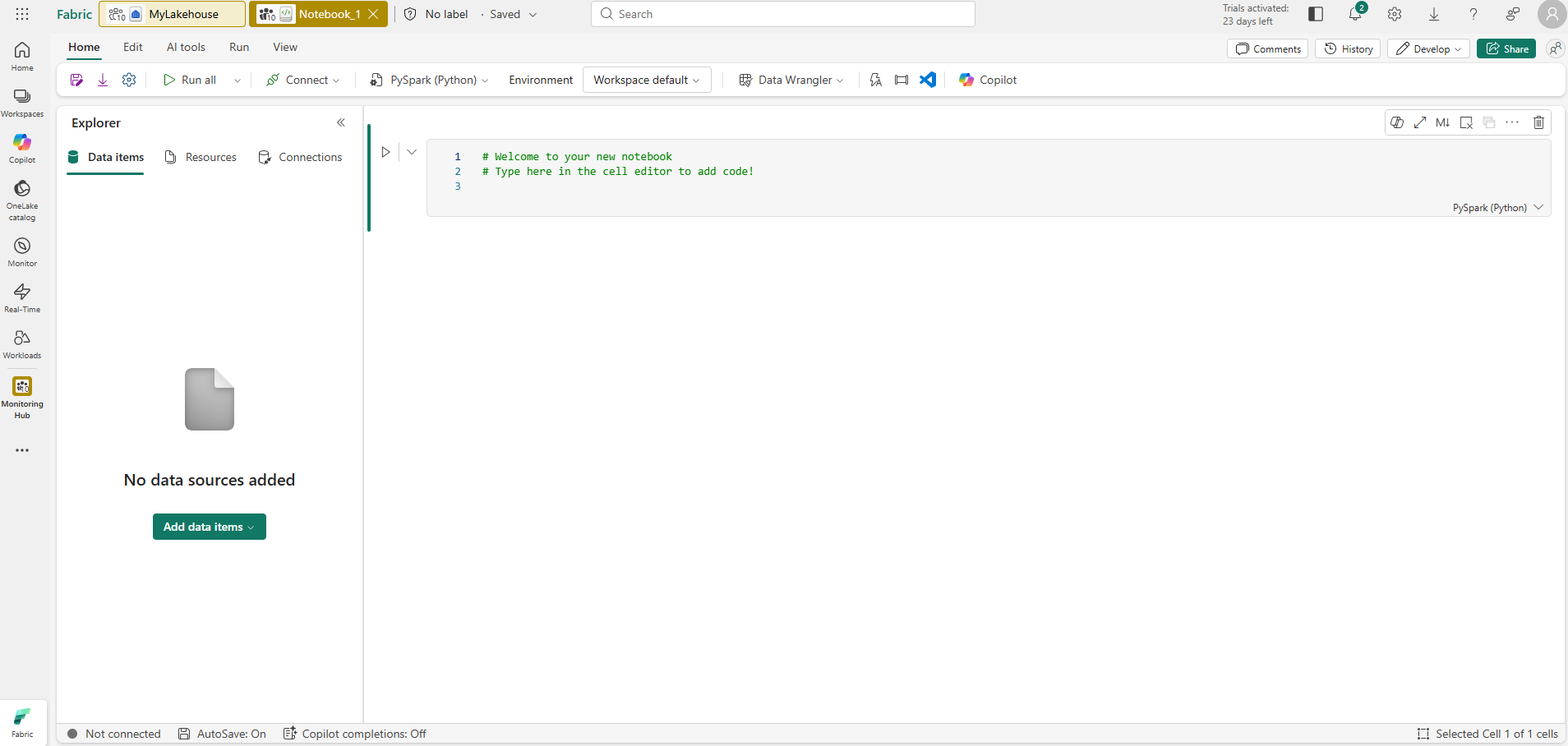This screenshot has height=746, width=1568.
Task: Go to Home in the left navigation
Action: click(22, 57)
